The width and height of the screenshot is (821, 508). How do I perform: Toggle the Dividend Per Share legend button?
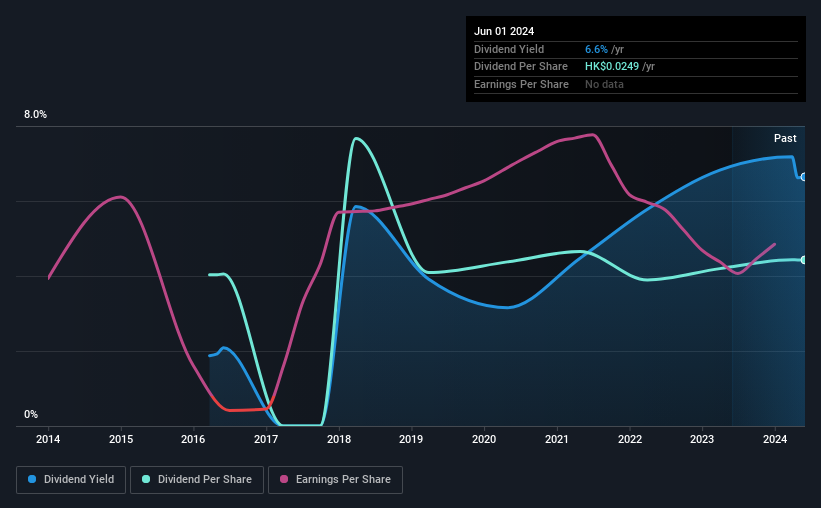(197, 480)
